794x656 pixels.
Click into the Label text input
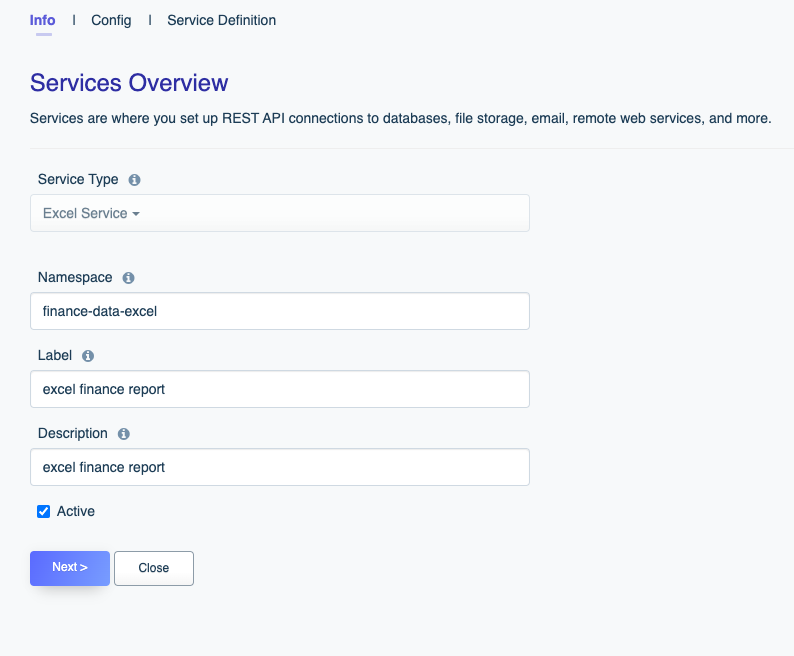279,389
